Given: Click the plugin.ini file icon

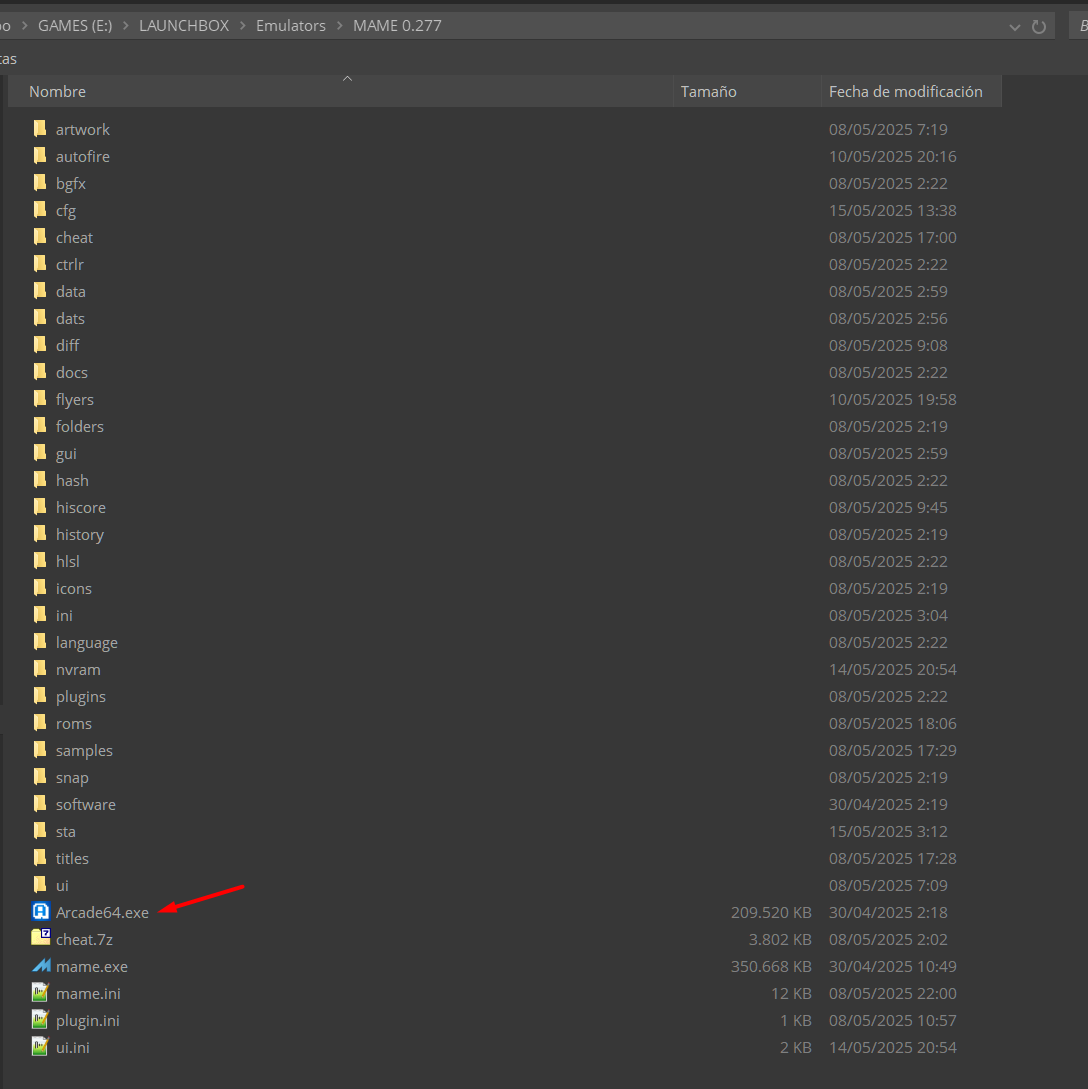Looking at the screenshot, I should (x=40, y=1020).
